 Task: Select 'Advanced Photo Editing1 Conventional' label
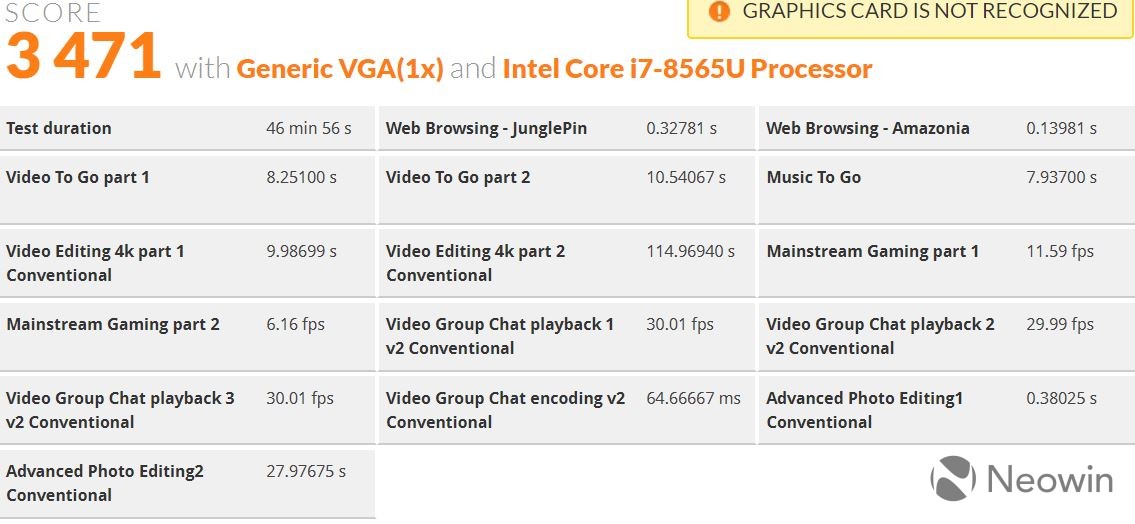click(865, 410)
